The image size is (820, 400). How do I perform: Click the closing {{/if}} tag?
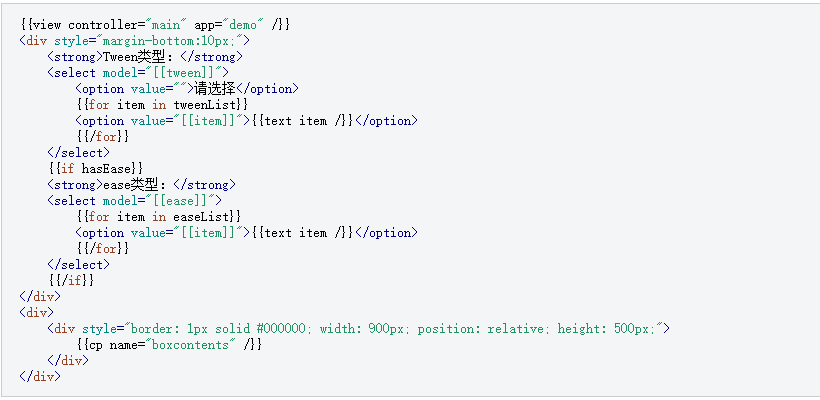coord(70,280)
